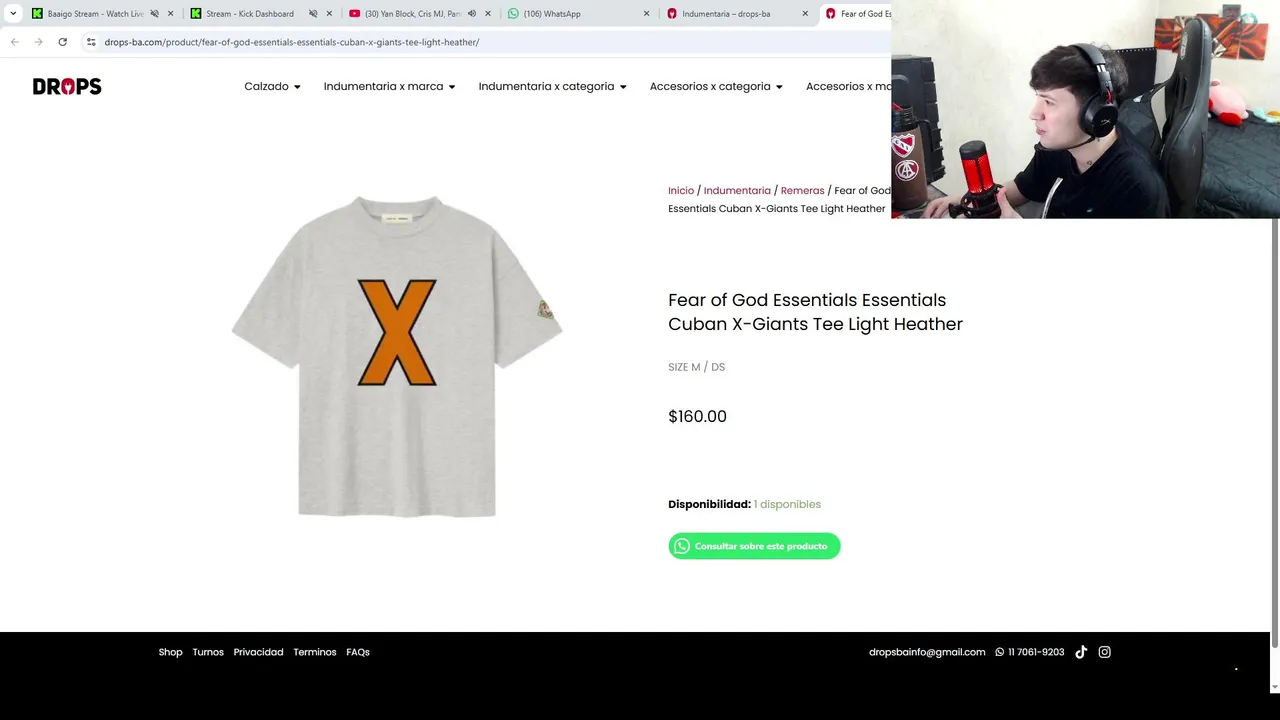Open the tab search dropdown arrow
The height and width of the screenshot is (720, 1280).
coord(13,14)
